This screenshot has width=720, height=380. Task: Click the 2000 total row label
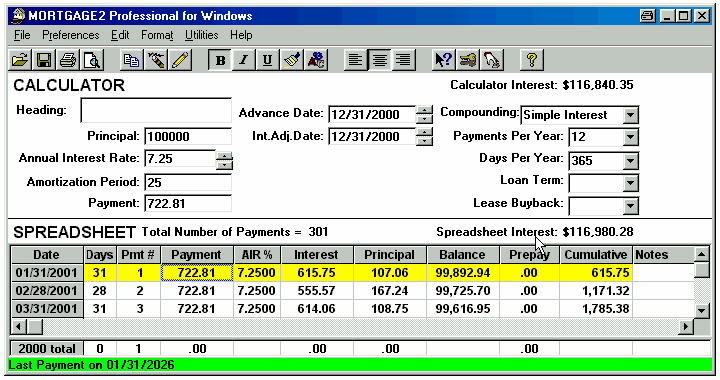pos(46,349)
